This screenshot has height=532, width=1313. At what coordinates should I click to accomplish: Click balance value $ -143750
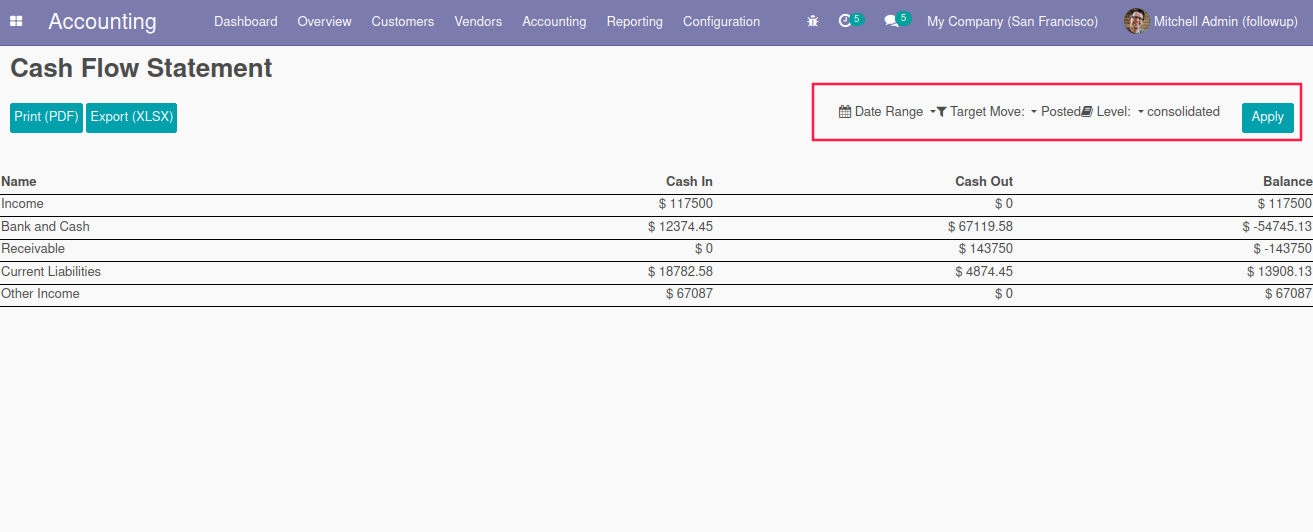pyautogui.click(x=1283, y=248)
